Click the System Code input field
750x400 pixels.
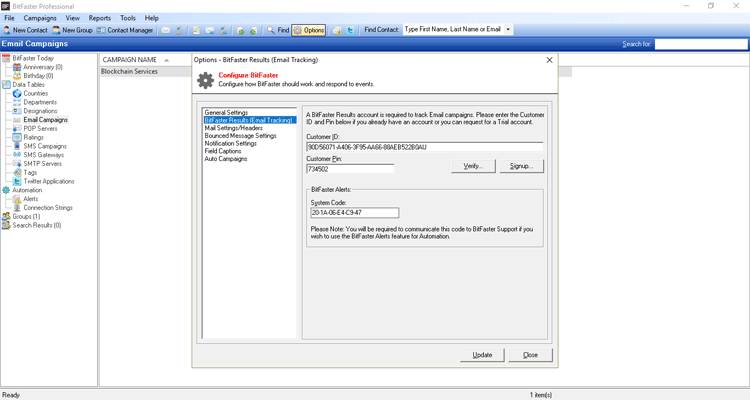(354, 212)
